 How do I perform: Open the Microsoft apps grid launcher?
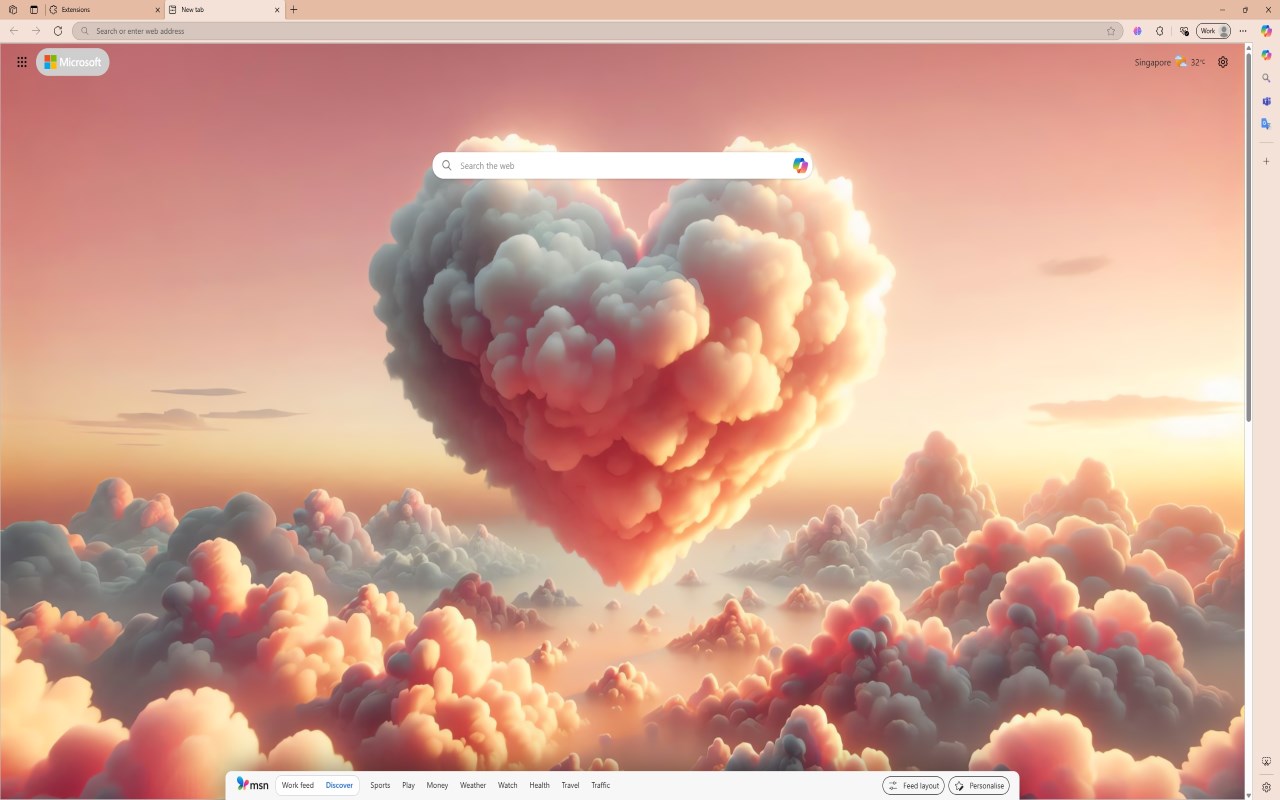point(22,62)
